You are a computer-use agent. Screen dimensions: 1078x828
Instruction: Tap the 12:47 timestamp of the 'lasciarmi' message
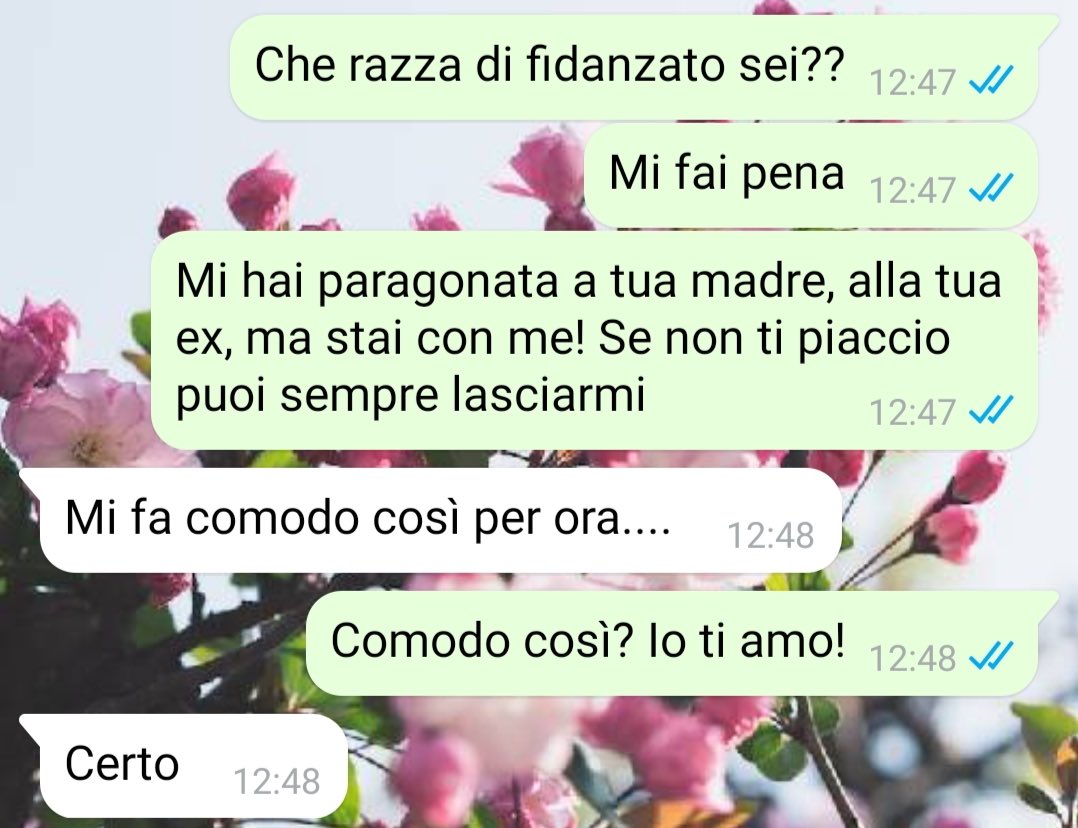[912, 412]
